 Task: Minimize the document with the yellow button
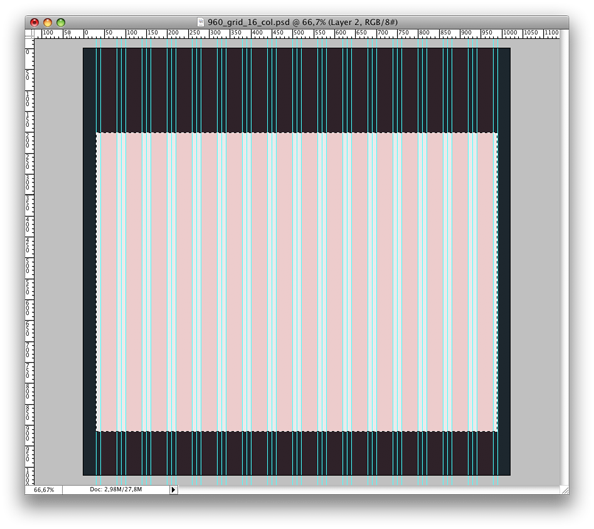[48, 22]
